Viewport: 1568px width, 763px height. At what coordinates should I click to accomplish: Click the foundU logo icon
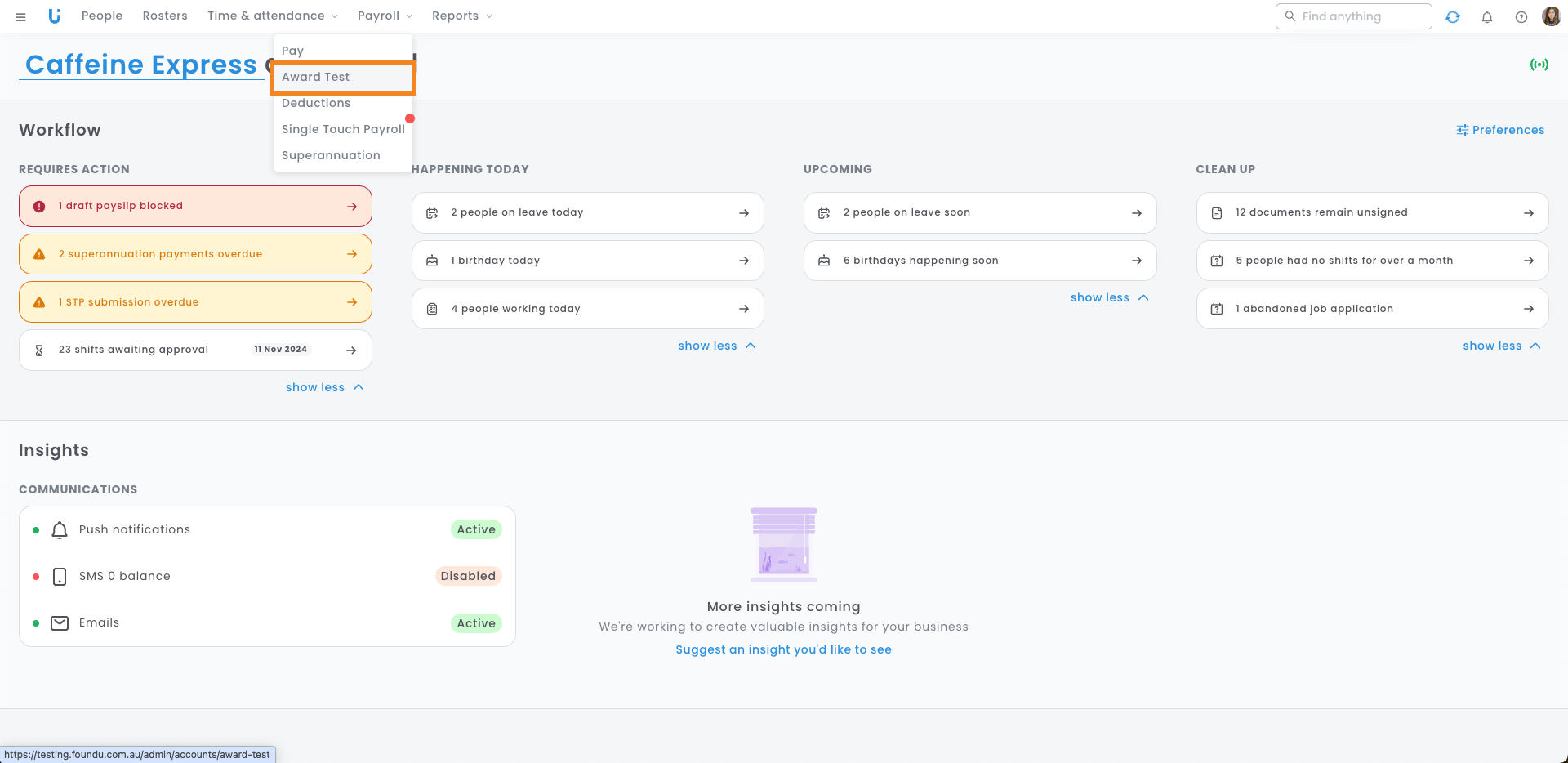[x=55, y=16]
